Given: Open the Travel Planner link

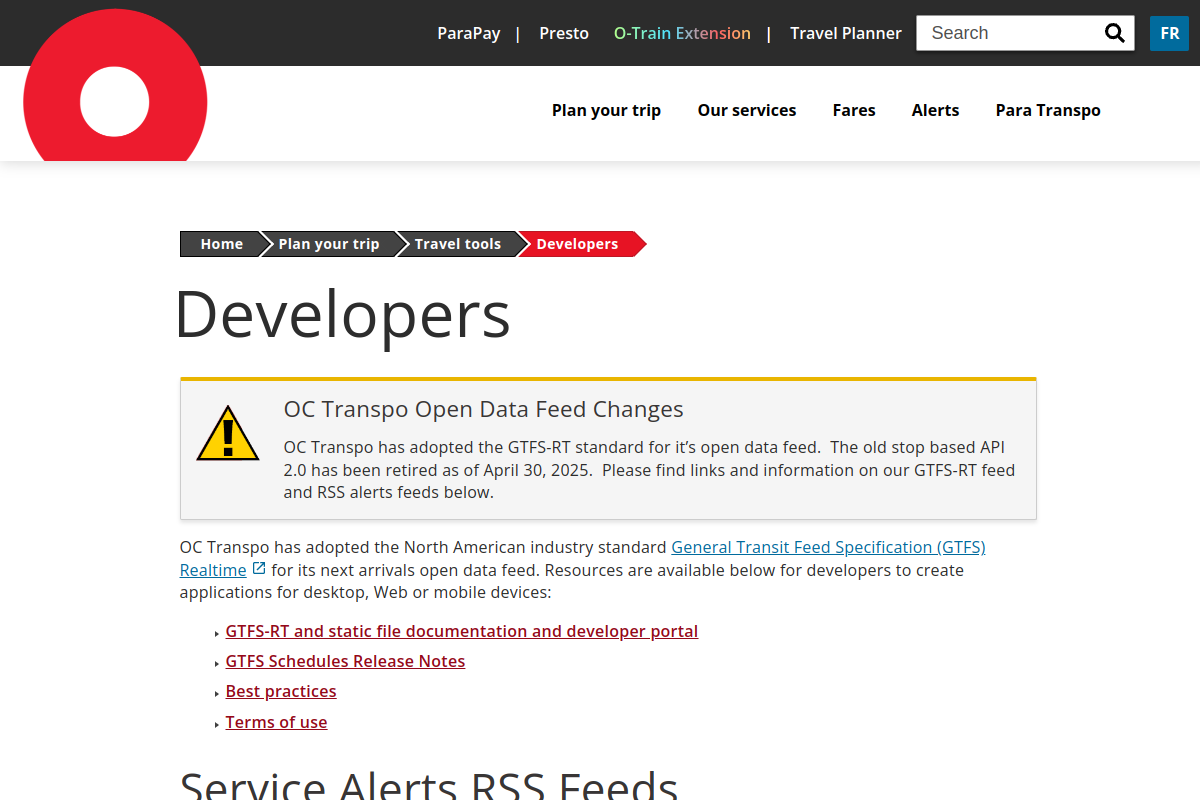Looking at the screenshot, I should [846, 33].
